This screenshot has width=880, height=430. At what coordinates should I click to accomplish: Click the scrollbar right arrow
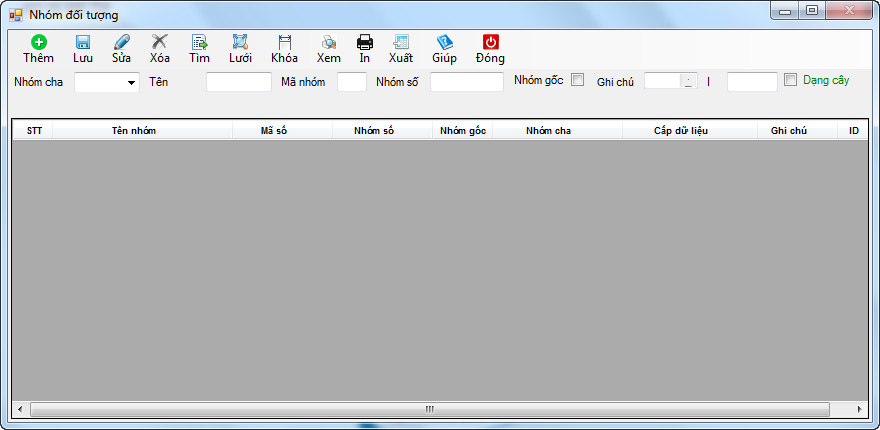click(859, 409)
